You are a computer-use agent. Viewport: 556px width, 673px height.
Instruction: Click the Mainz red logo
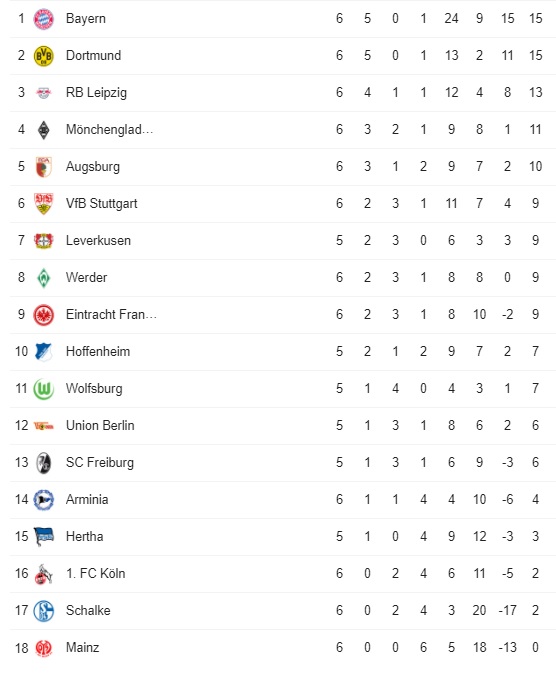tap(43, 648)
